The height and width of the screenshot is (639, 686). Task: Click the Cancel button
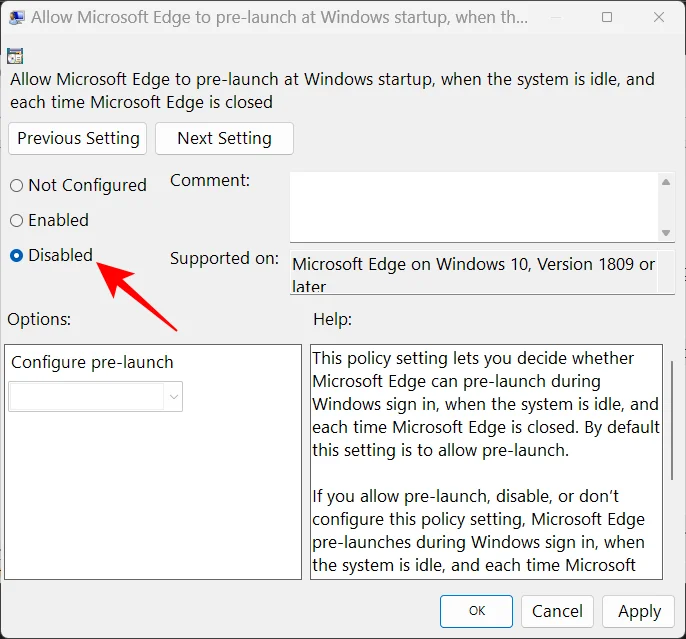[557, 611]
